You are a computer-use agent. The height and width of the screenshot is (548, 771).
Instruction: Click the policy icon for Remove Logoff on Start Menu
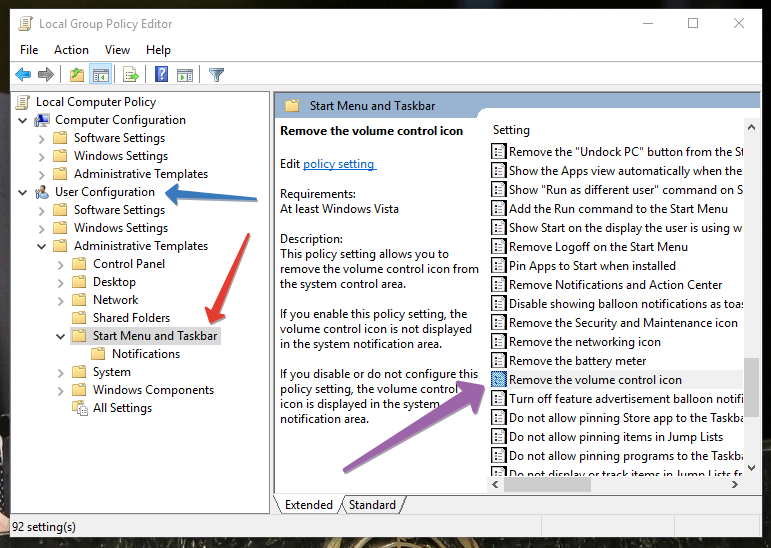pyautogui.click(x=499, y=247)
